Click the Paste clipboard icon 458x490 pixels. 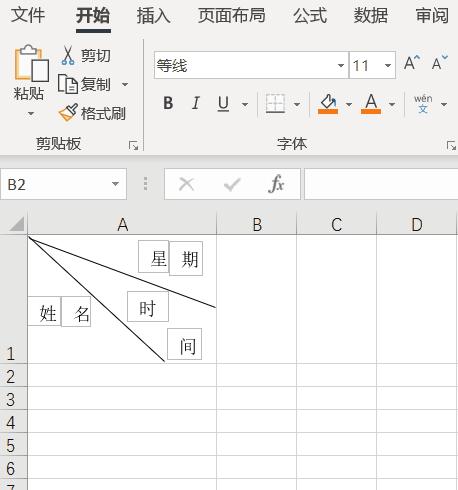coord(31,63)
